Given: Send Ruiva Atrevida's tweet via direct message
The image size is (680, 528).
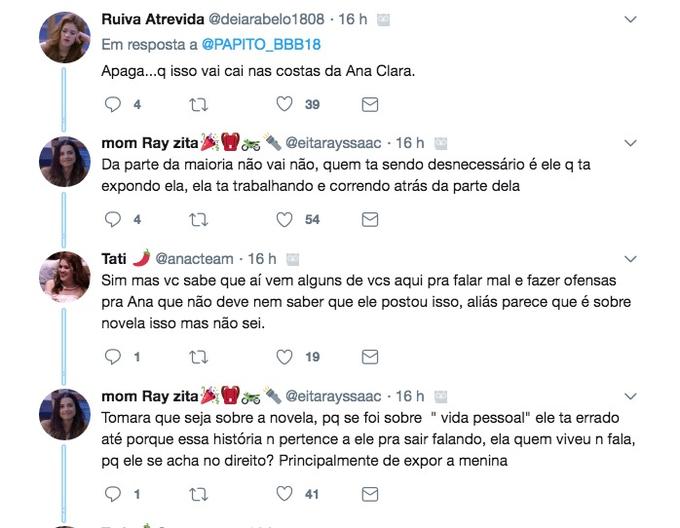Looking at the screenshot, I should pyautogui.click(x=369, y=104).
